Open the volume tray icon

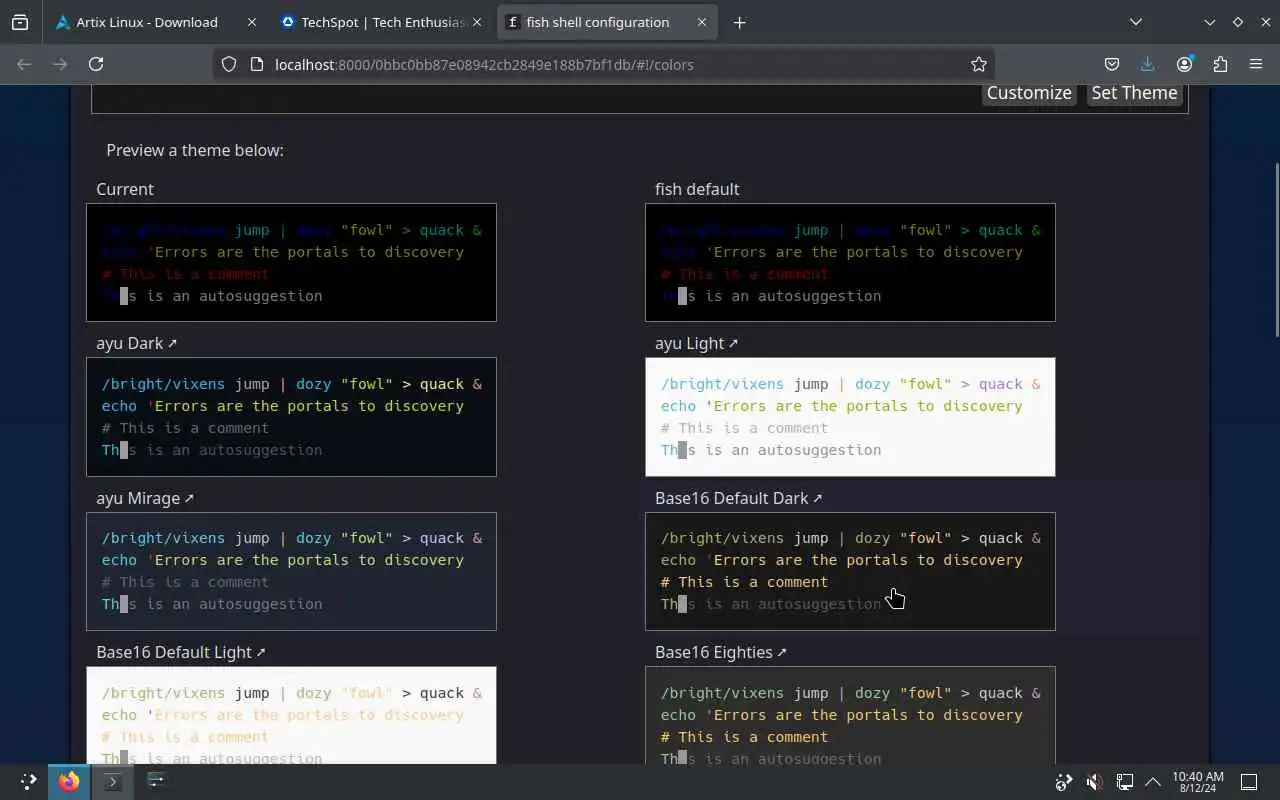click(1094, 781)
